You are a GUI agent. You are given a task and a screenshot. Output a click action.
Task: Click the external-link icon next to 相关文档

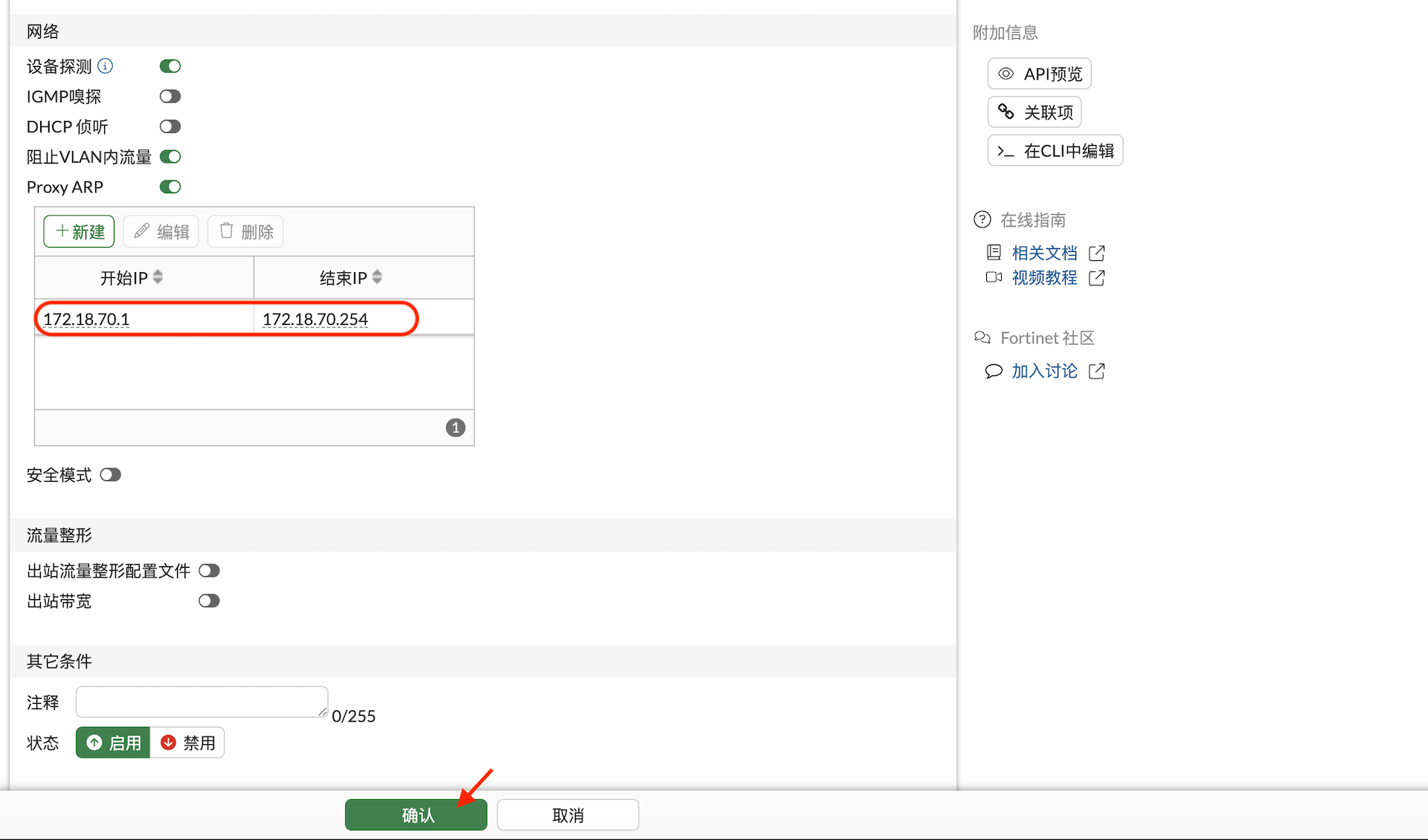[x=1096, y=253]
